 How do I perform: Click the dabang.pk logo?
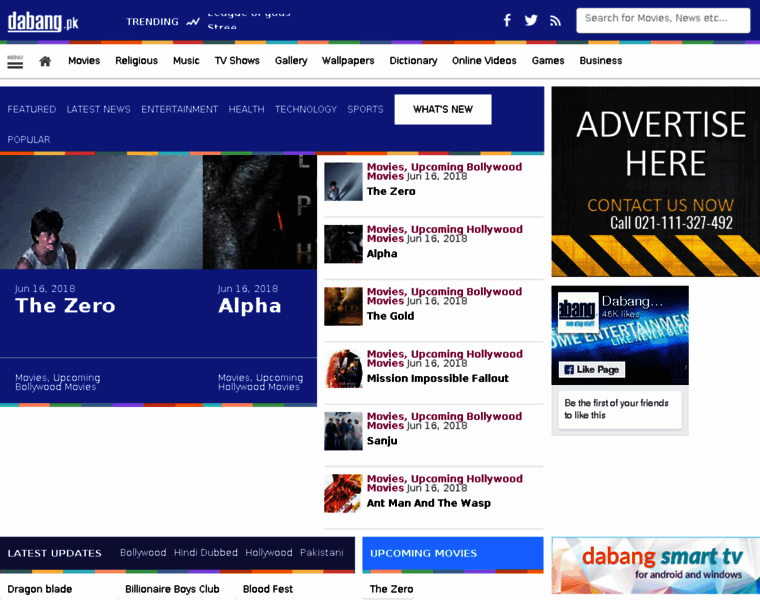pos(43,22)
